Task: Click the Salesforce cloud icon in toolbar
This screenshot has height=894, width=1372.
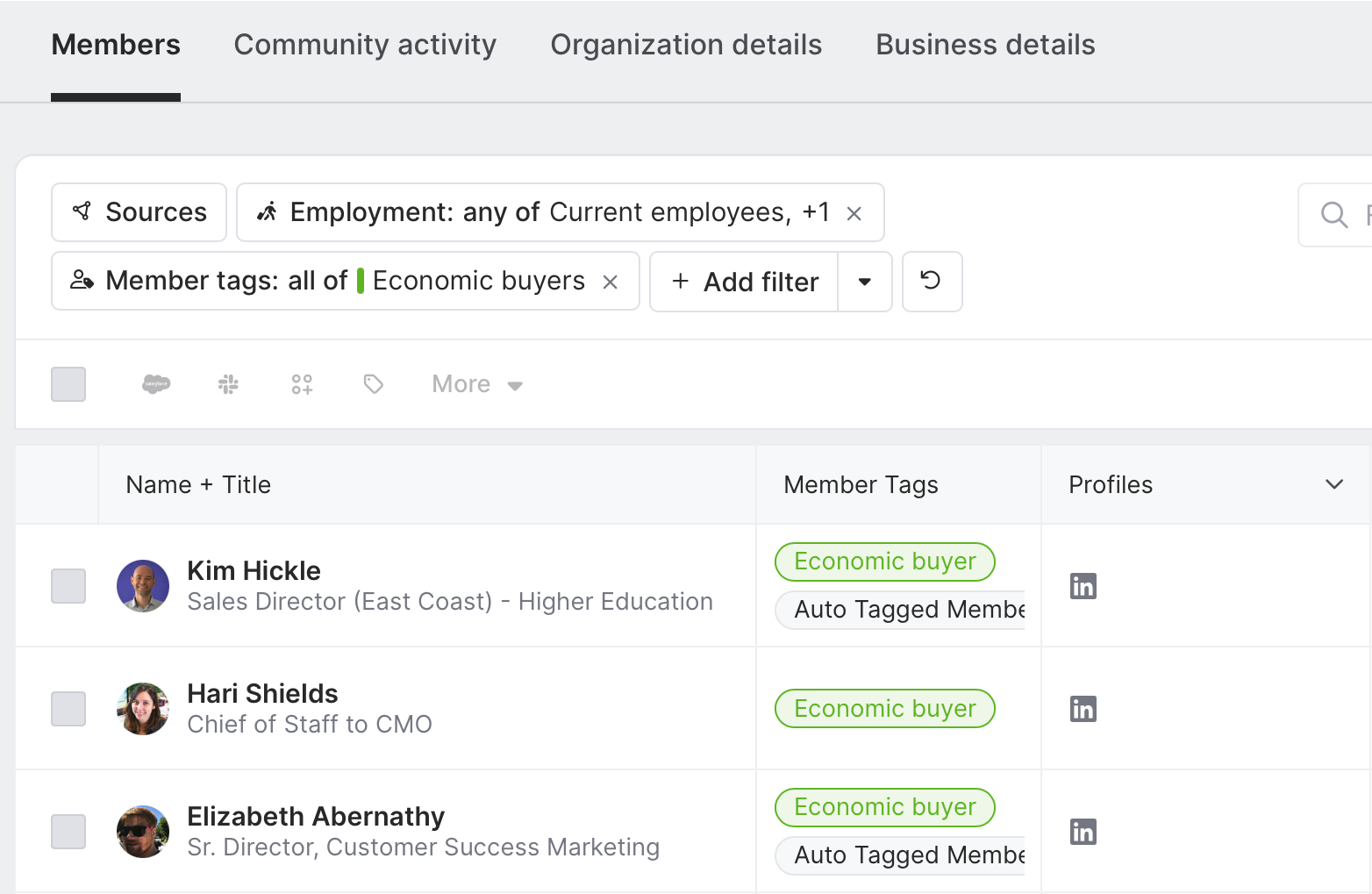Action: point(156,384)
